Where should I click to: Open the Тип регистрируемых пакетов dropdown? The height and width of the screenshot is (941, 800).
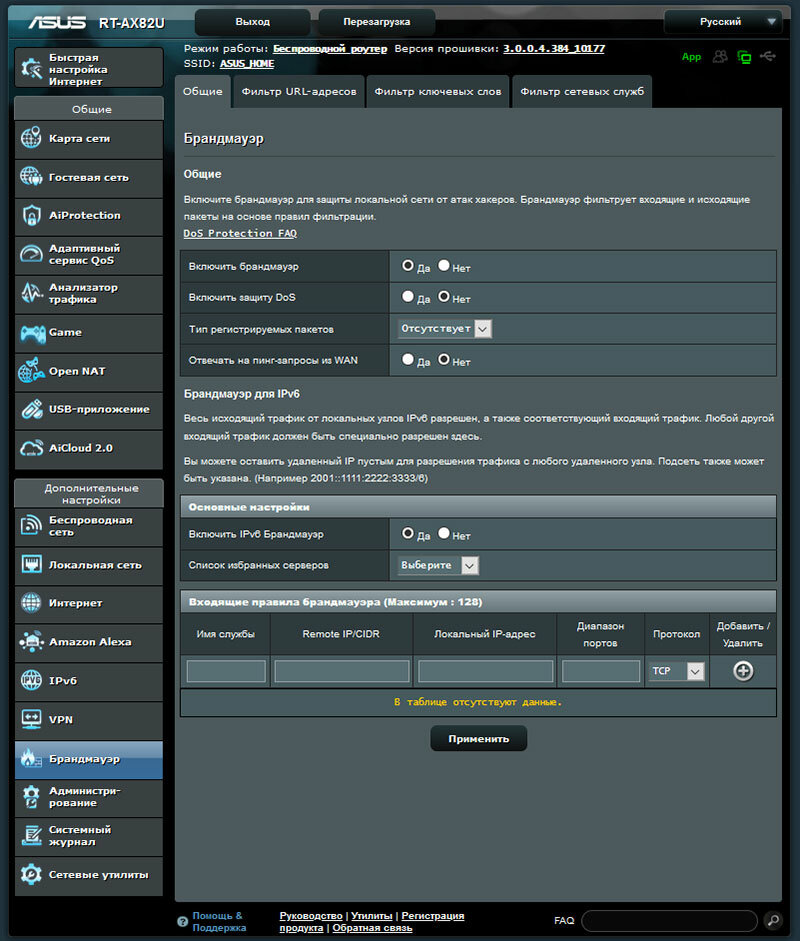point(445,328)
